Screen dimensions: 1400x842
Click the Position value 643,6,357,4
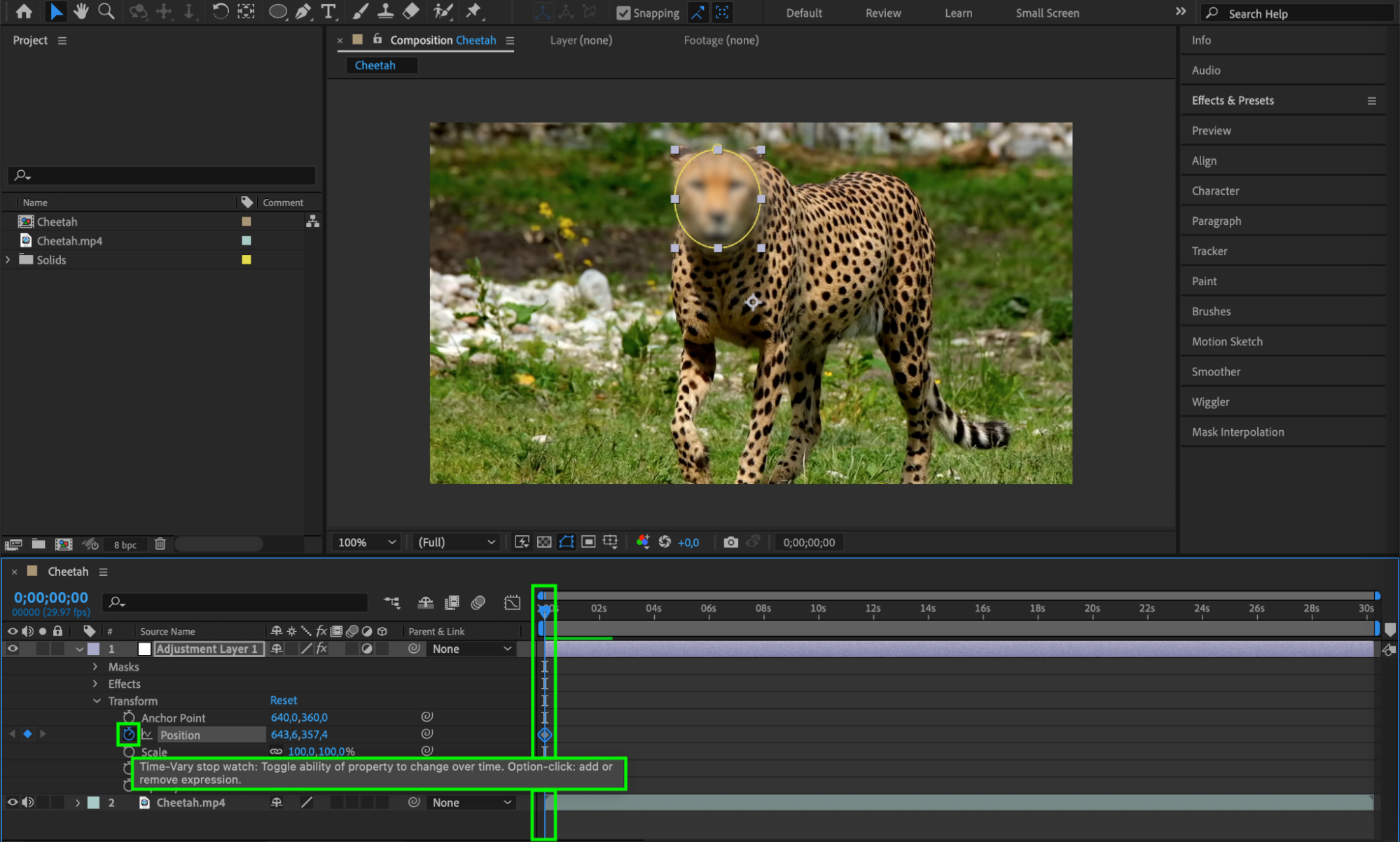(299, 734)
